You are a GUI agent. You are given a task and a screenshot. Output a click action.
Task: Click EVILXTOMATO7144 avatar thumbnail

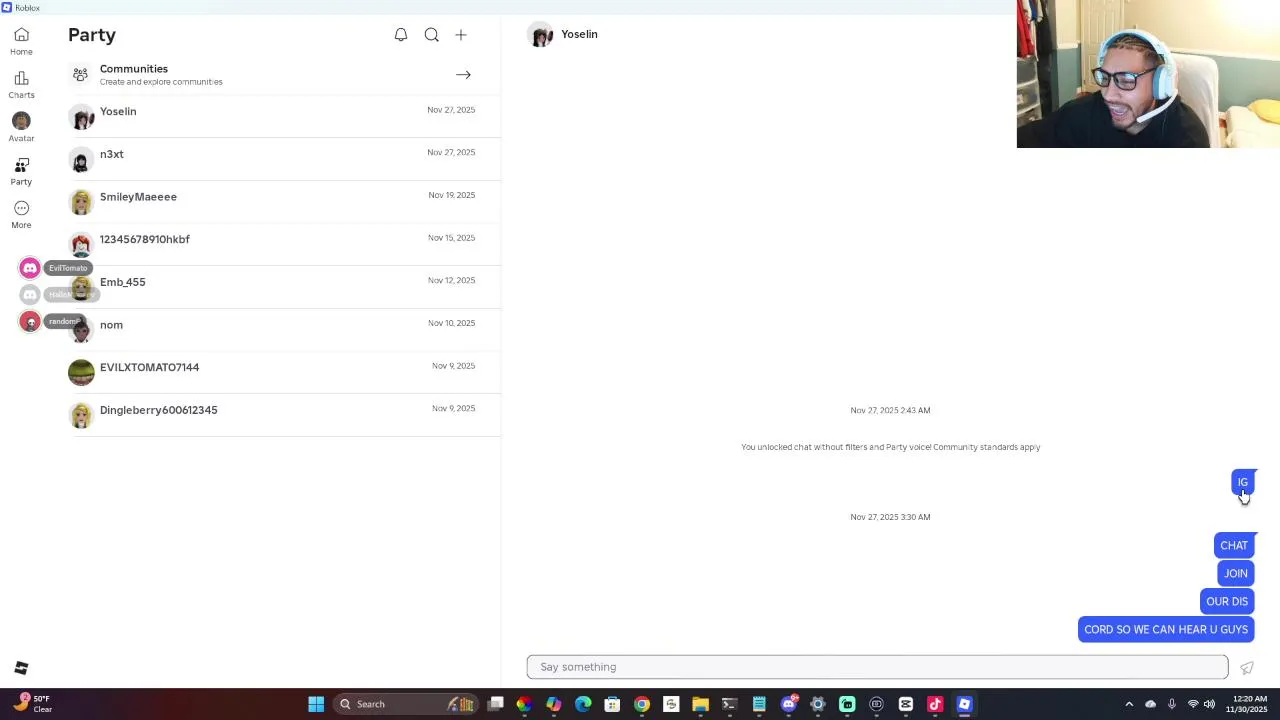pos(81,372)
